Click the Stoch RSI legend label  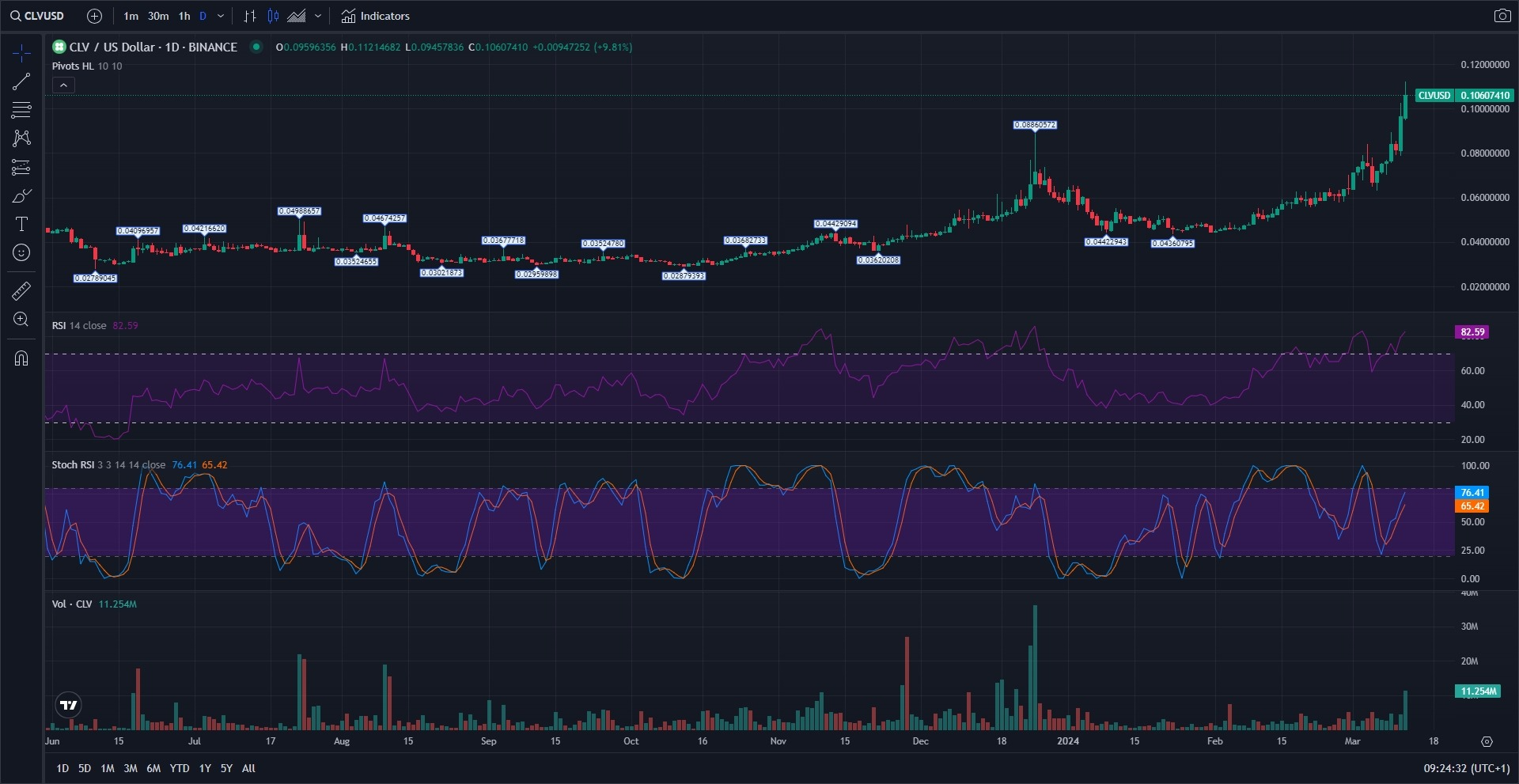pos(73,465)
